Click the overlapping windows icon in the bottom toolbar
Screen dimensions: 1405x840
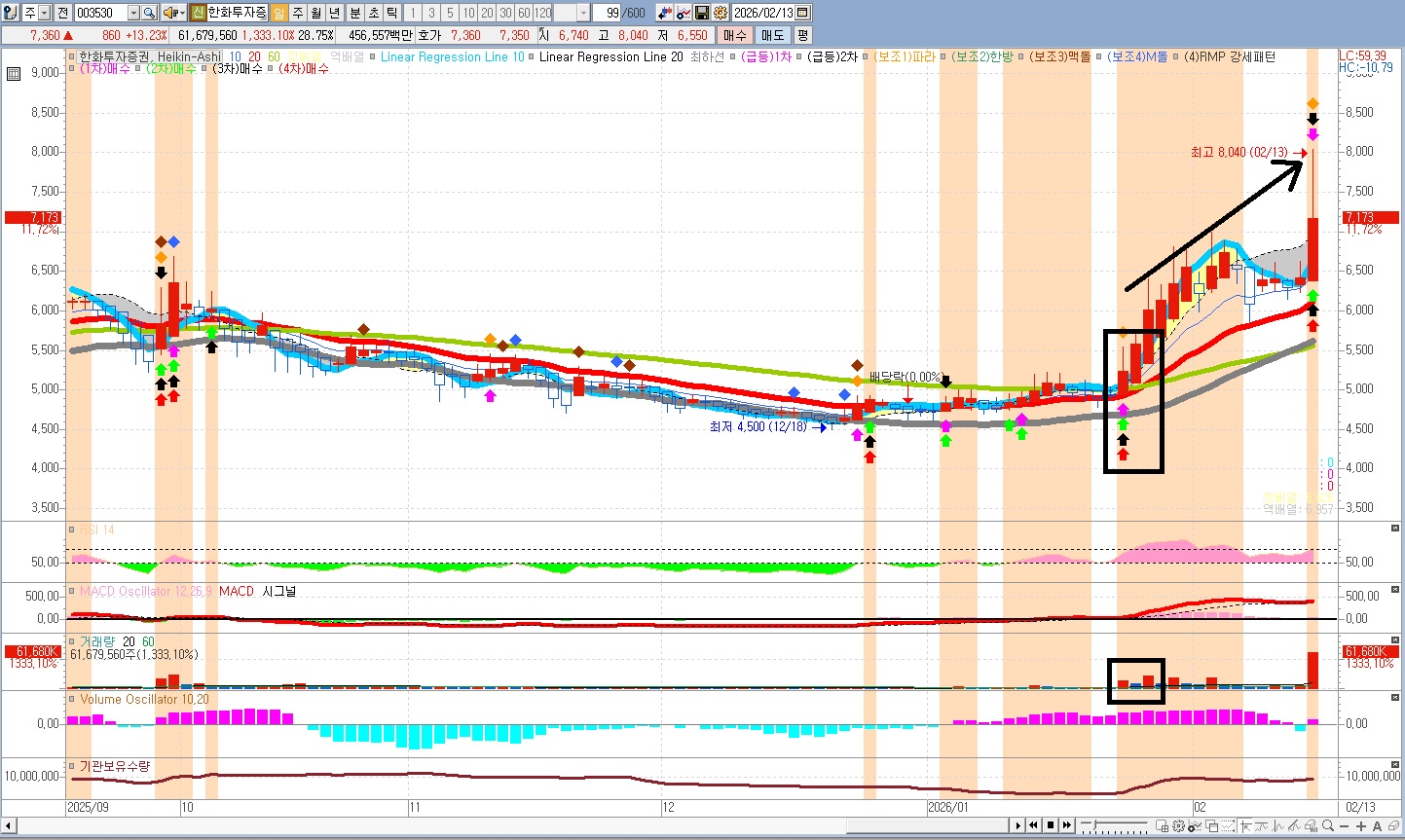pyautogui.click(x=1212, y=825)
